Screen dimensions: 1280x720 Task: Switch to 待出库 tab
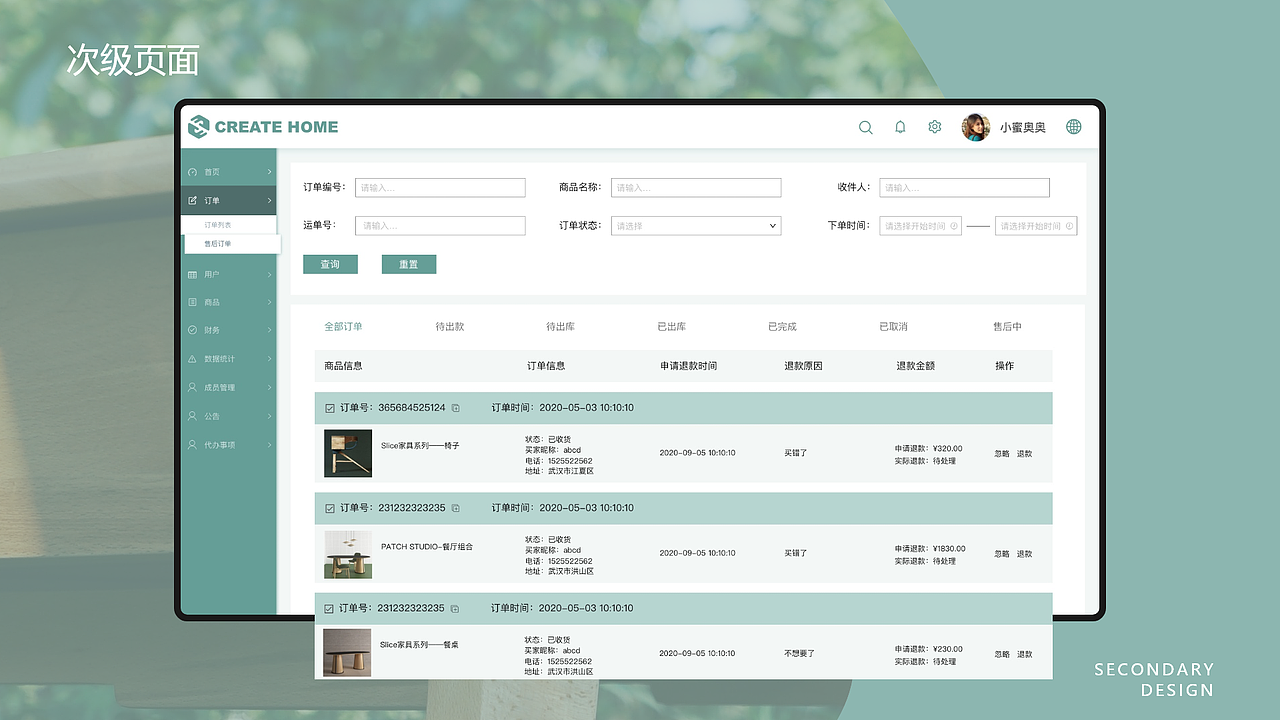[x=560, y=327]
